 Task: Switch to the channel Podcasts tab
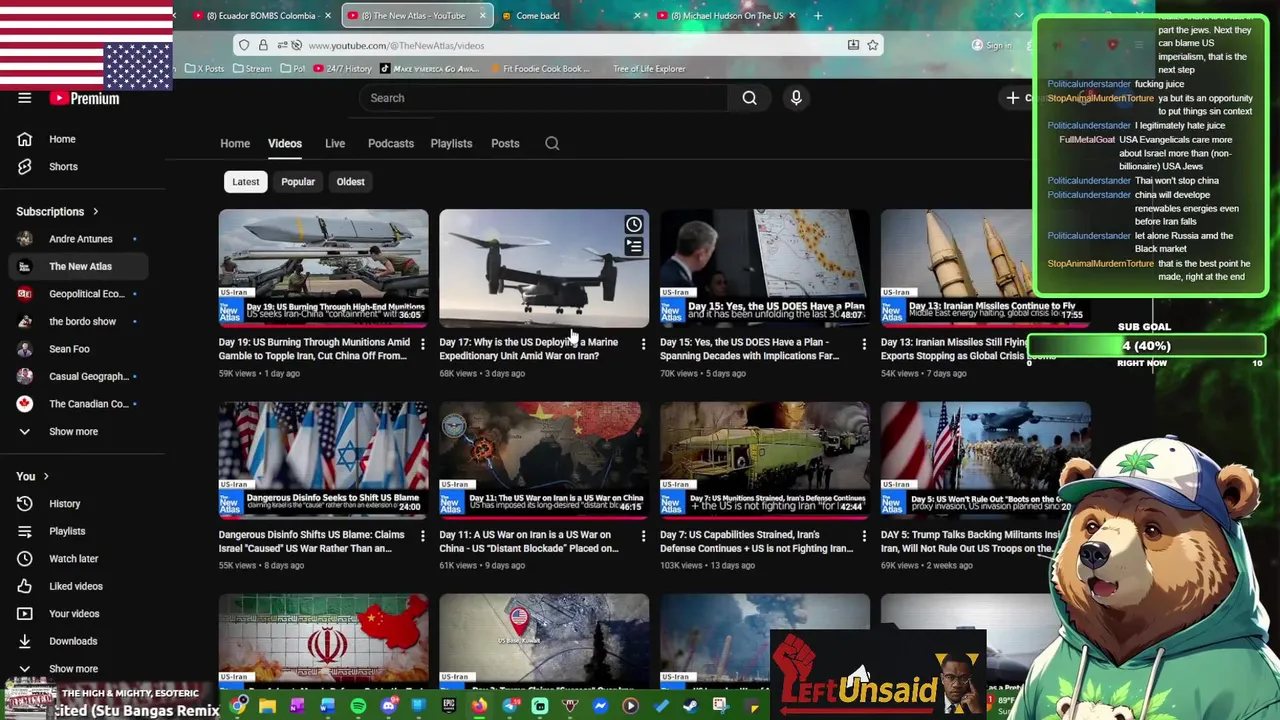391,143
